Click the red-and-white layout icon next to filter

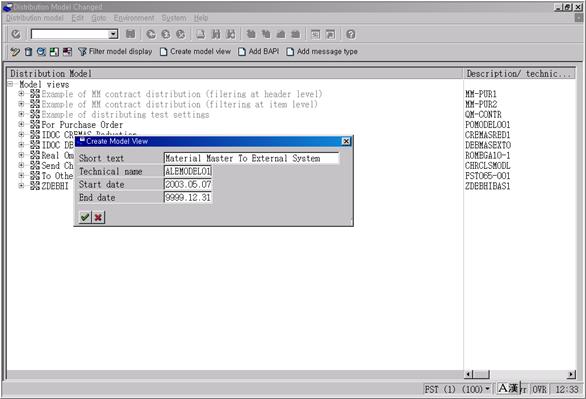pyautogui.click(x=67, y=52)
